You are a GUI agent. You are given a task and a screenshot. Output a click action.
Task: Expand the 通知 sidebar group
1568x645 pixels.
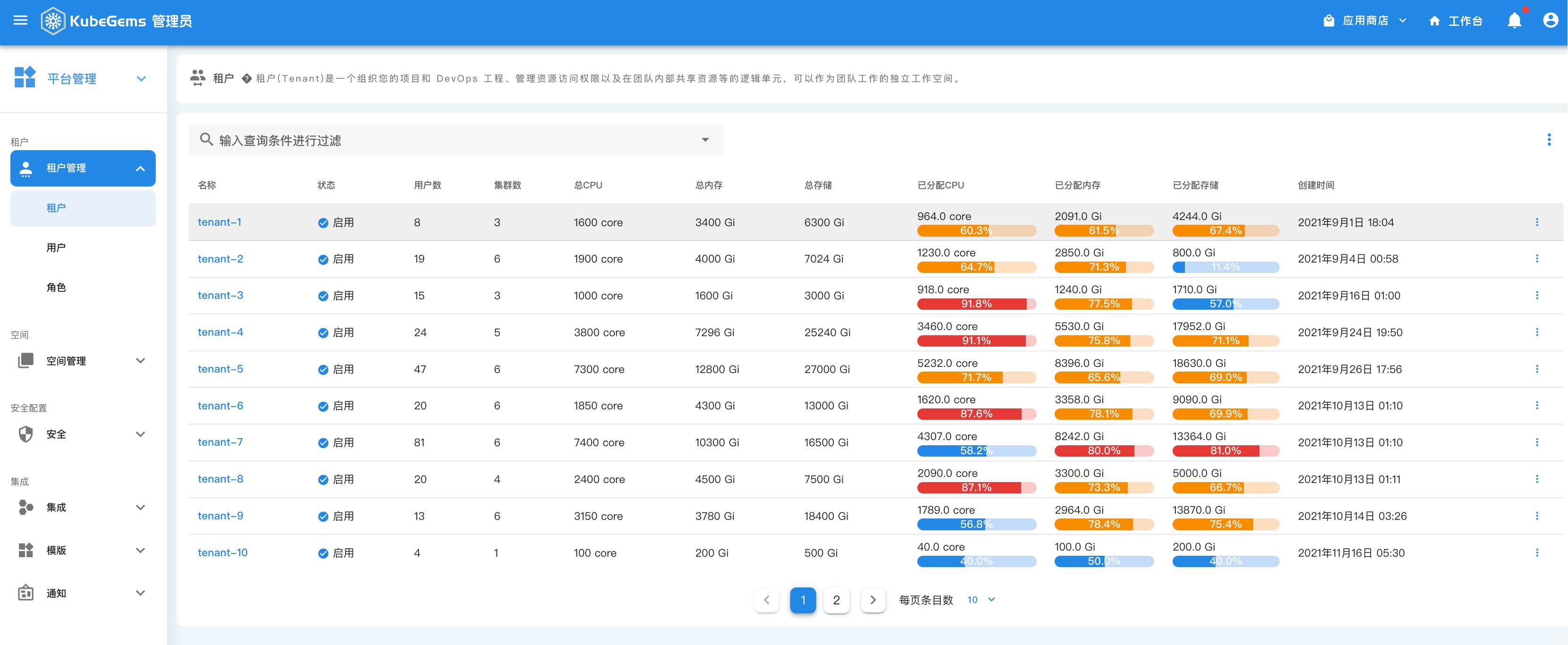pyautogui.click(x=141, y=593)
